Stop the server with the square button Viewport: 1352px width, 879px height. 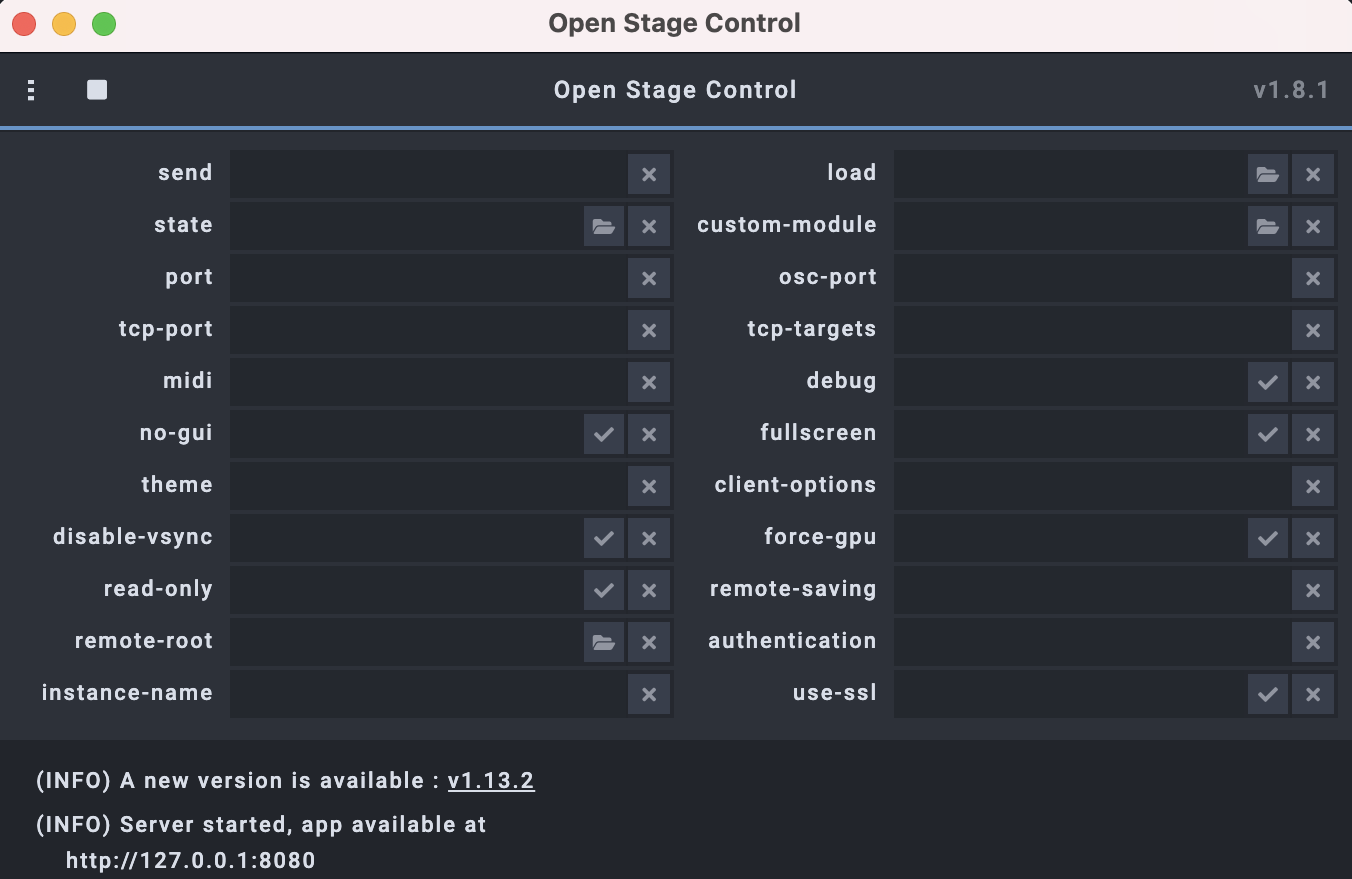coord(97,90)
